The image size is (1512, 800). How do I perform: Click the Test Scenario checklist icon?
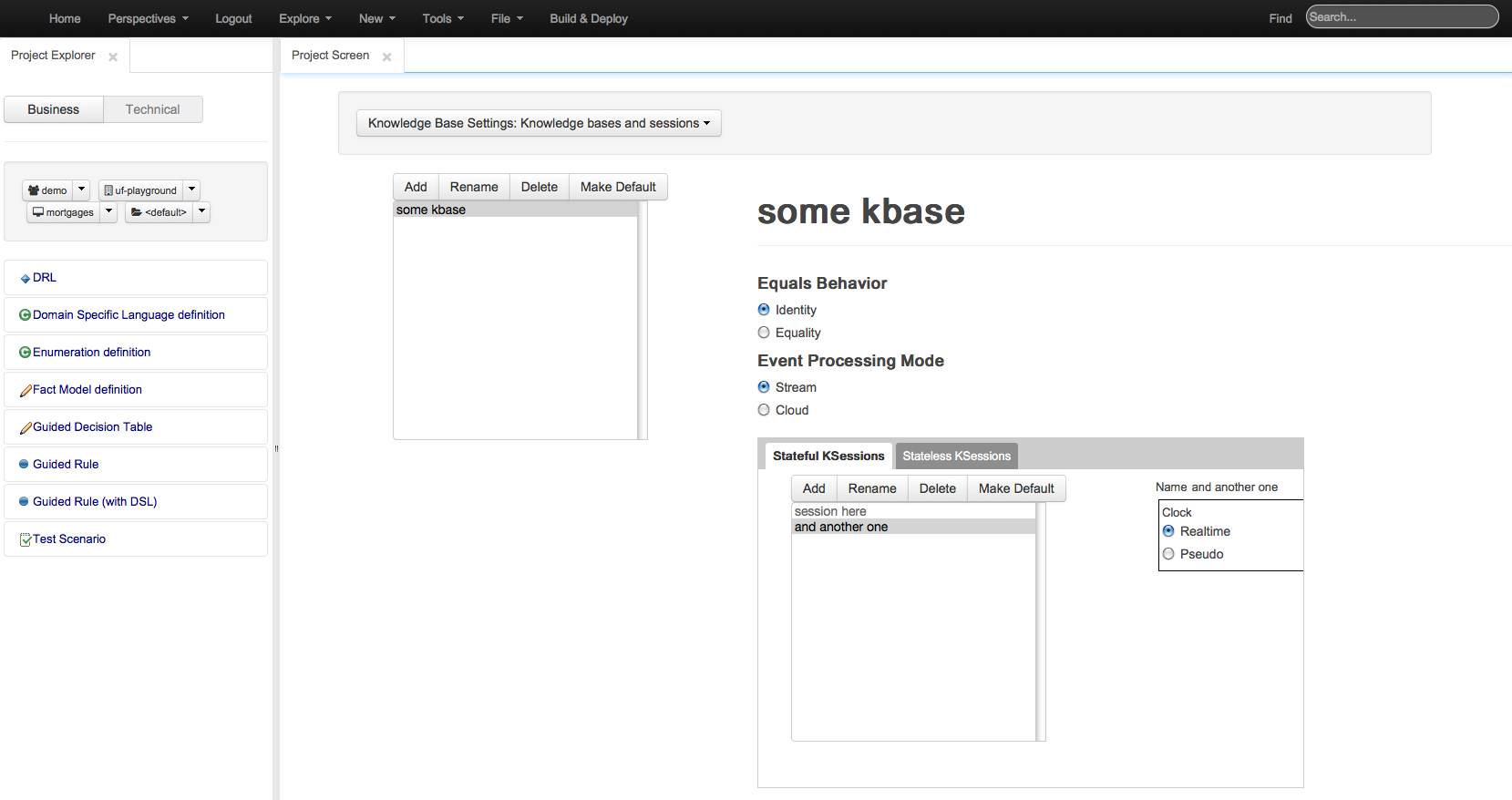(x=26, y=539)
